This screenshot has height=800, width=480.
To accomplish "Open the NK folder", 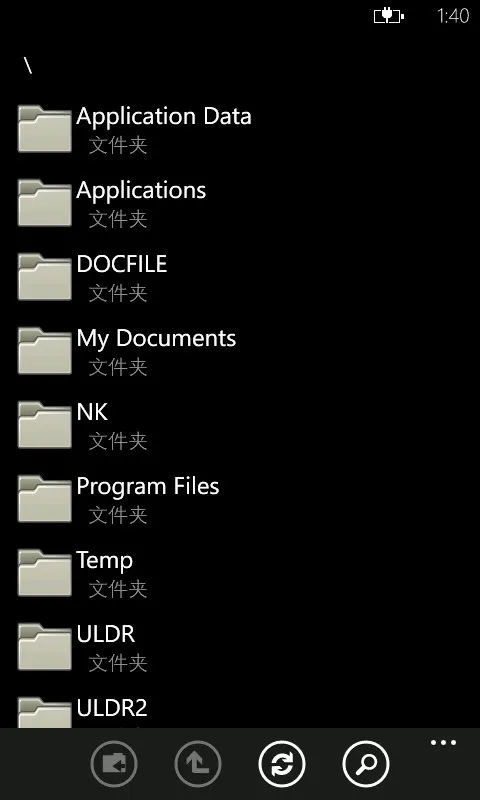I will click(240, 425).
